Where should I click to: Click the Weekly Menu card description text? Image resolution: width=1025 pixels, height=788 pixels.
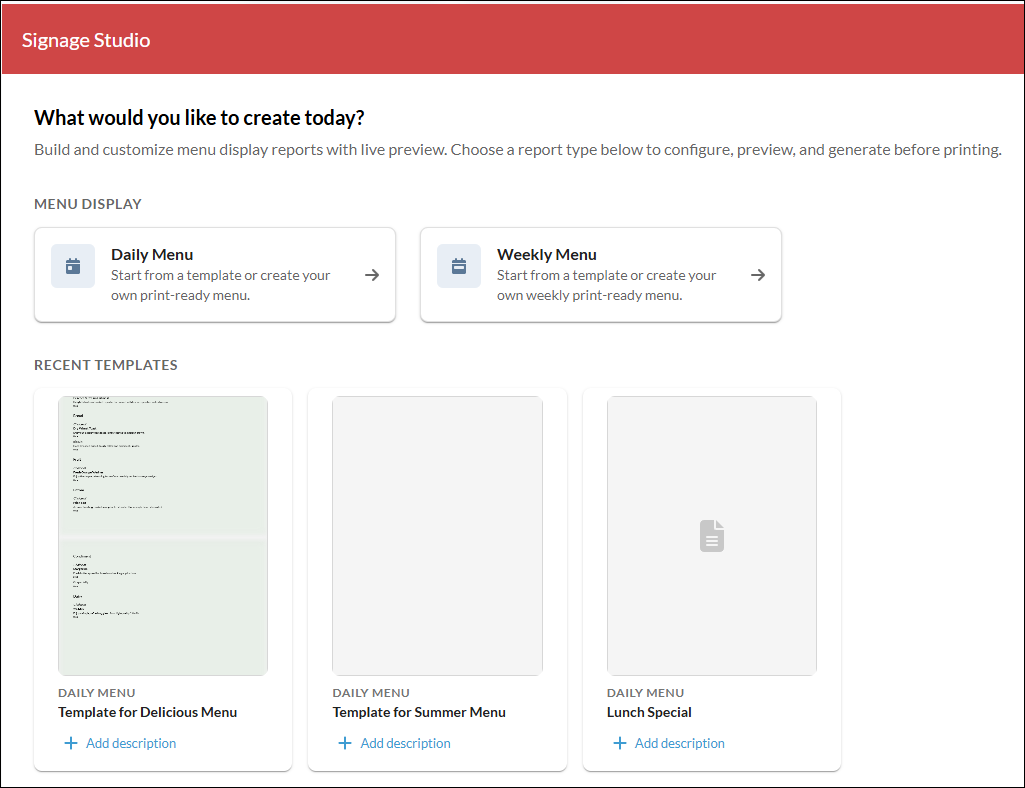[x=607, y=285]
